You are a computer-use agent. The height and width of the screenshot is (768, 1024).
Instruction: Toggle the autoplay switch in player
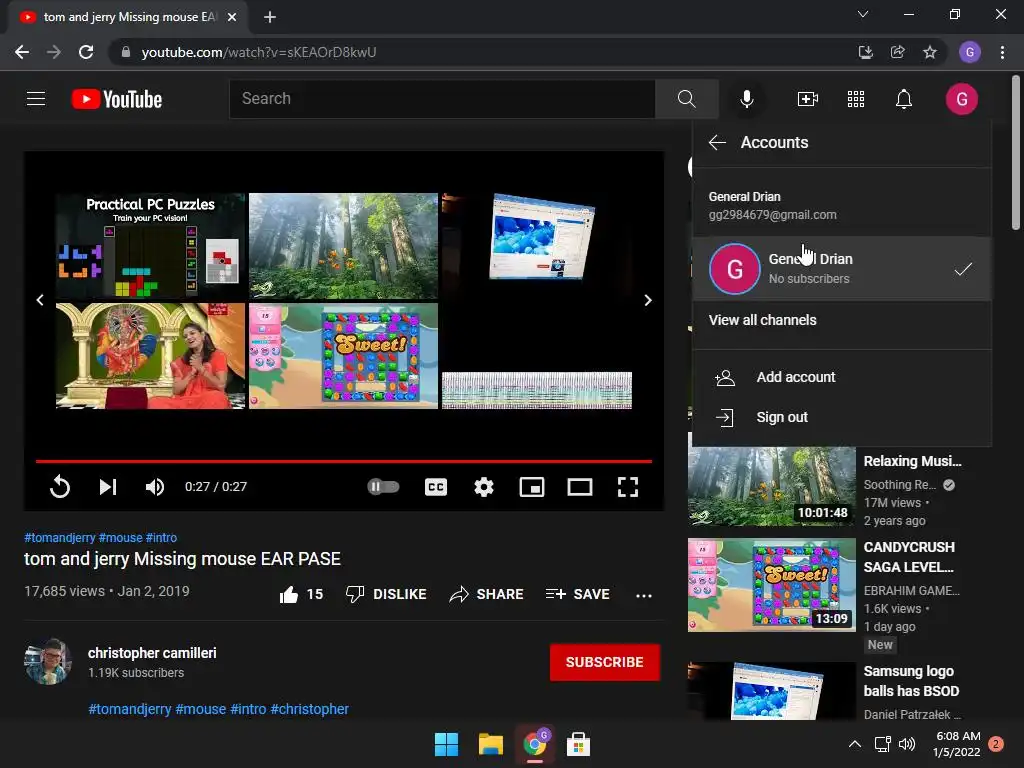pos(383,487)
